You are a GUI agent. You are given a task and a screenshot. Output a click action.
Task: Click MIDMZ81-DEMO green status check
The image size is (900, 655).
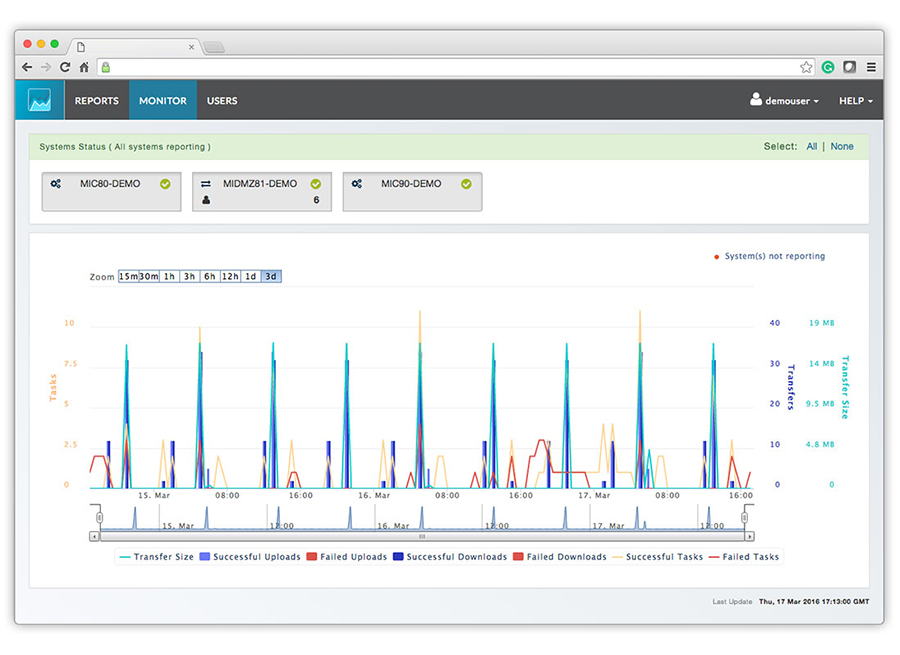[316, 184]
